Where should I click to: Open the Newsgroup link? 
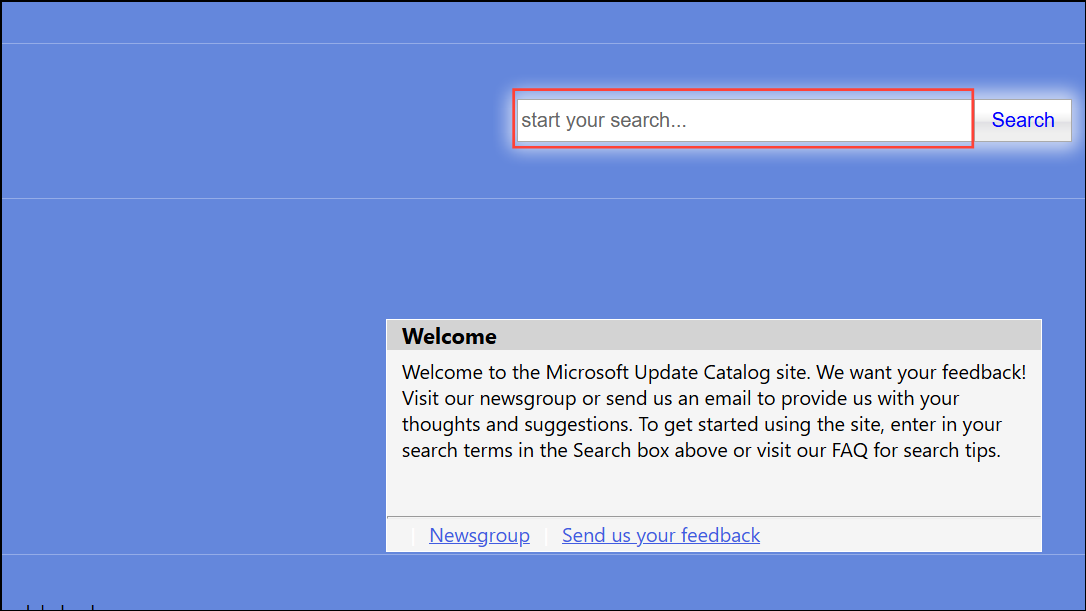pyautogui.click(x=479, y=535)
